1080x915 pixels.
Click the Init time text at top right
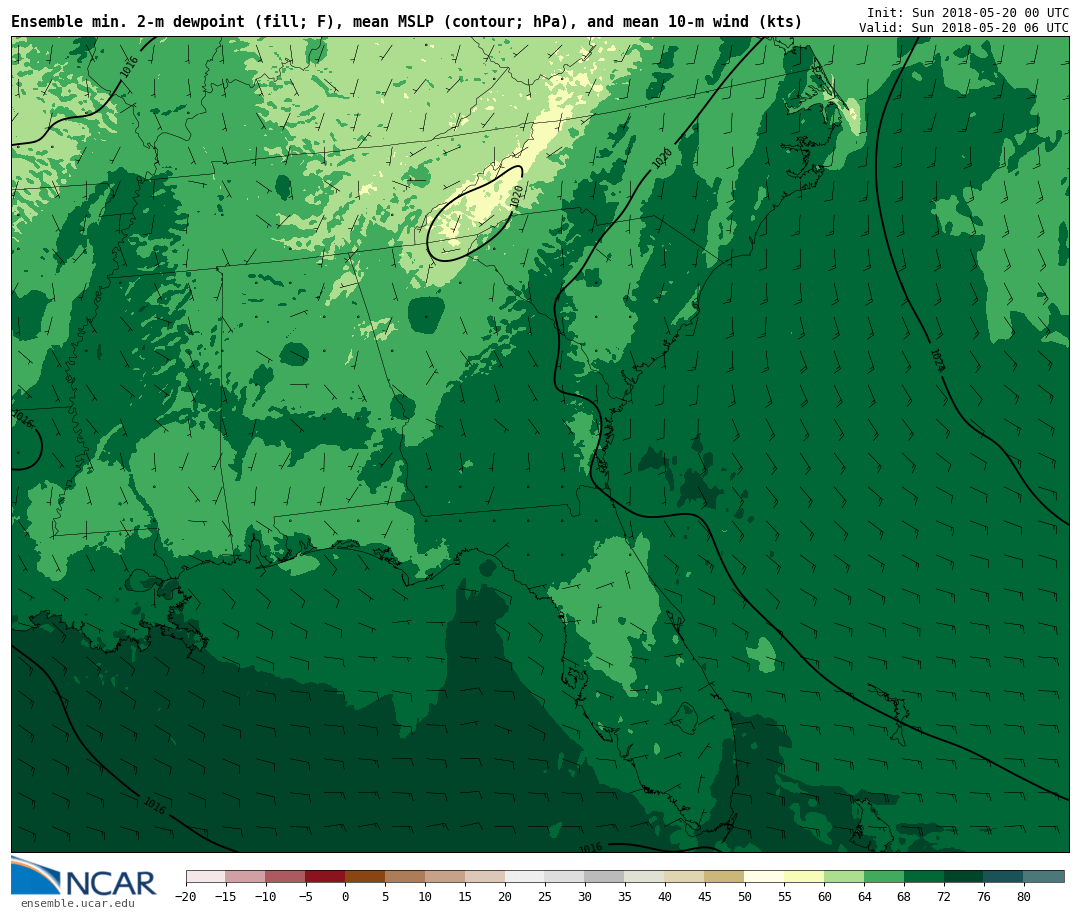point(967,13)
